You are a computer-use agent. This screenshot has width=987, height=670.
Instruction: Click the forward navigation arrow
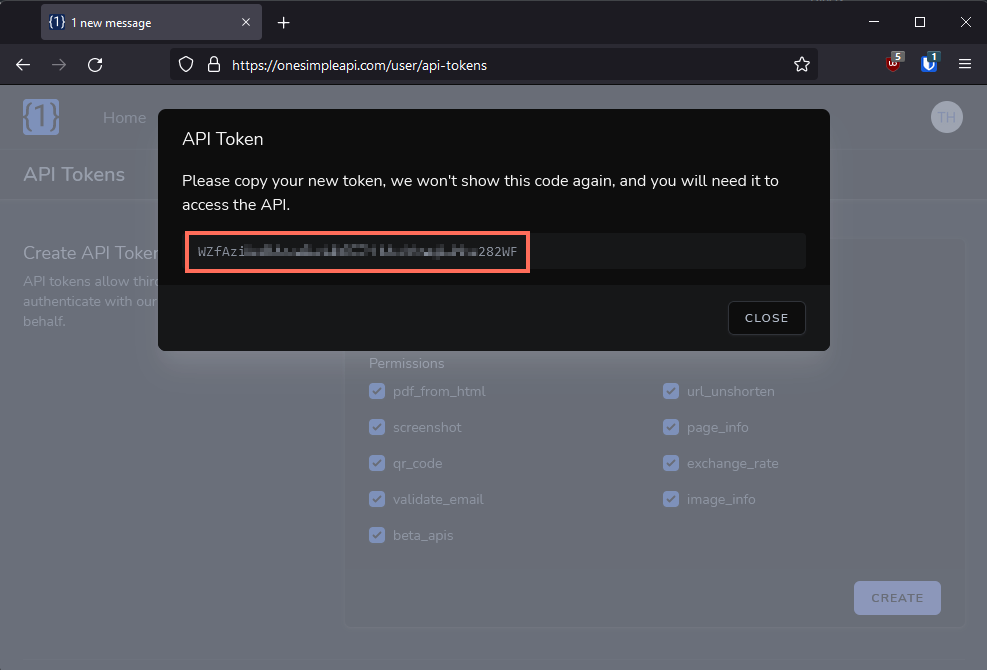[x=58, y=64]
